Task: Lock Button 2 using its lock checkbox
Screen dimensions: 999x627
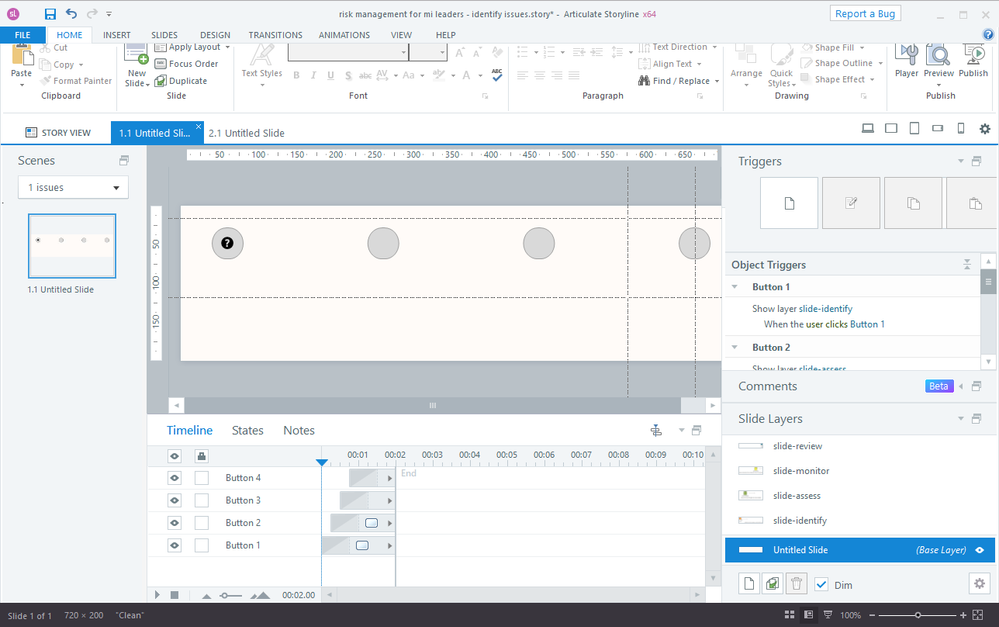Action: [x=202, y=523]
